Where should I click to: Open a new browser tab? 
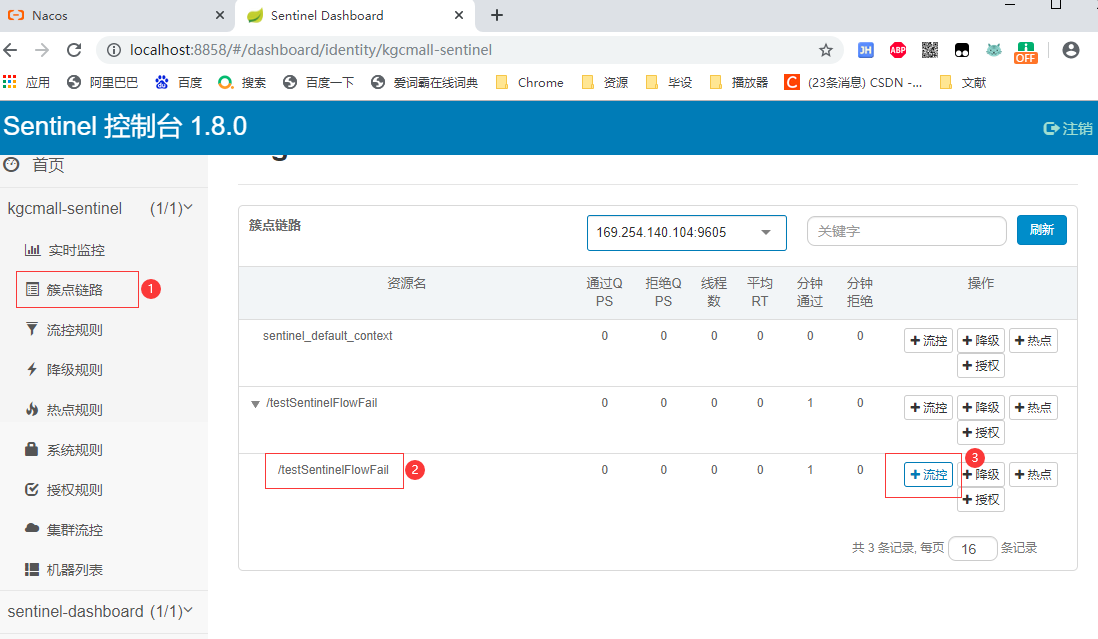496,15
